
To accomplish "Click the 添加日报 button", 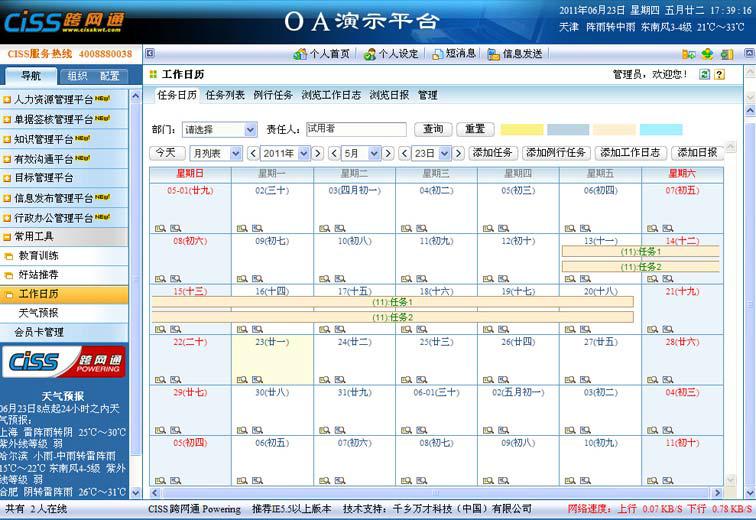I will 697,153.
